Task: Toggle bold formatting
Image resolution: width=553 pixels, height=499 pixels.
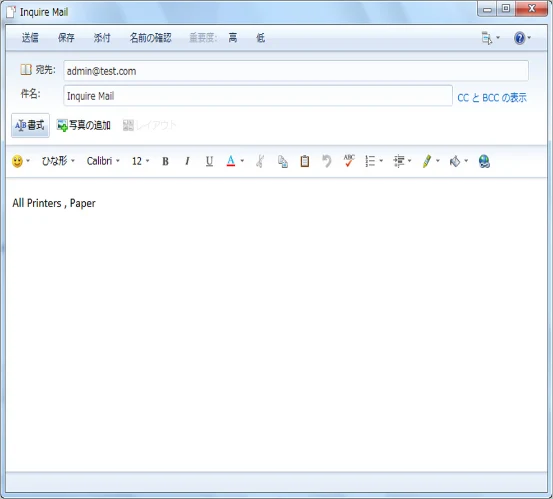Action: point(165,161)
